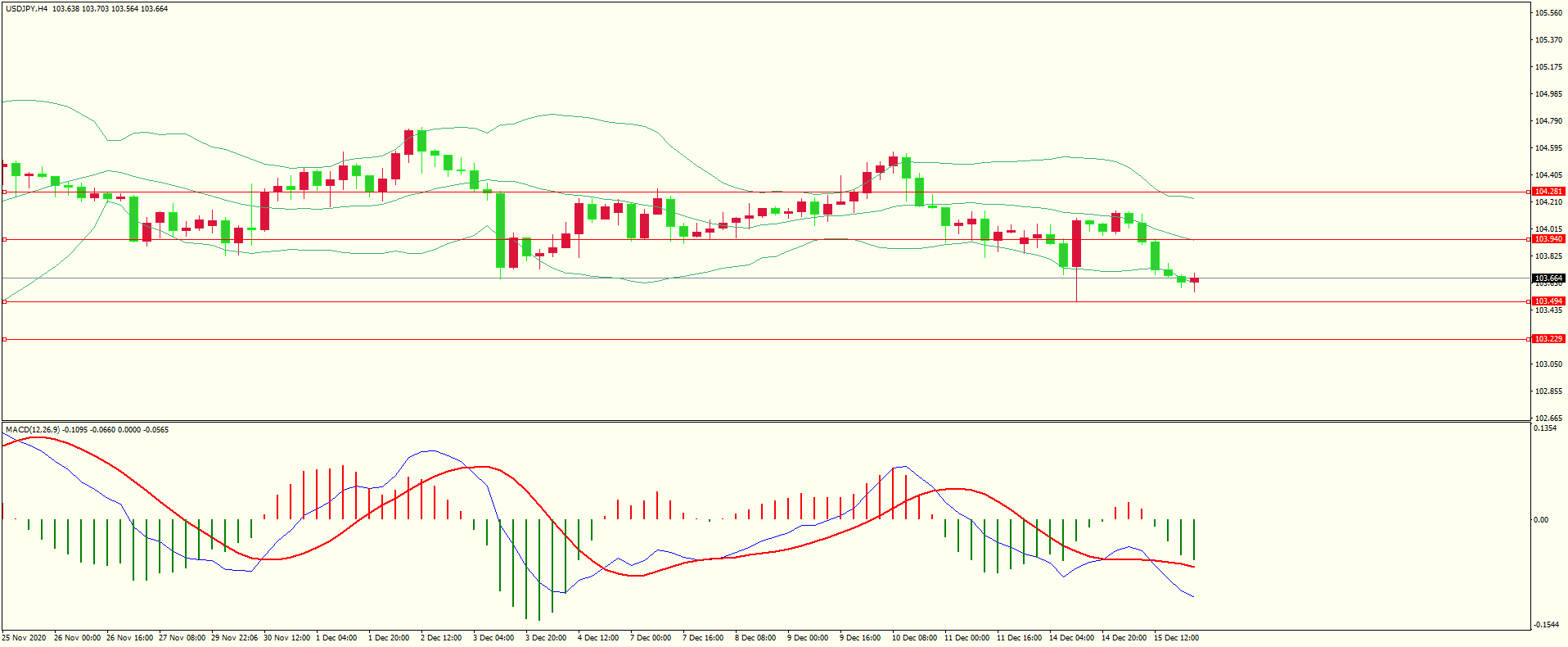Viewport: 1568px width, 647px height.
Task: Click the 30 Nov 12:00 time label
Action: 286,638
